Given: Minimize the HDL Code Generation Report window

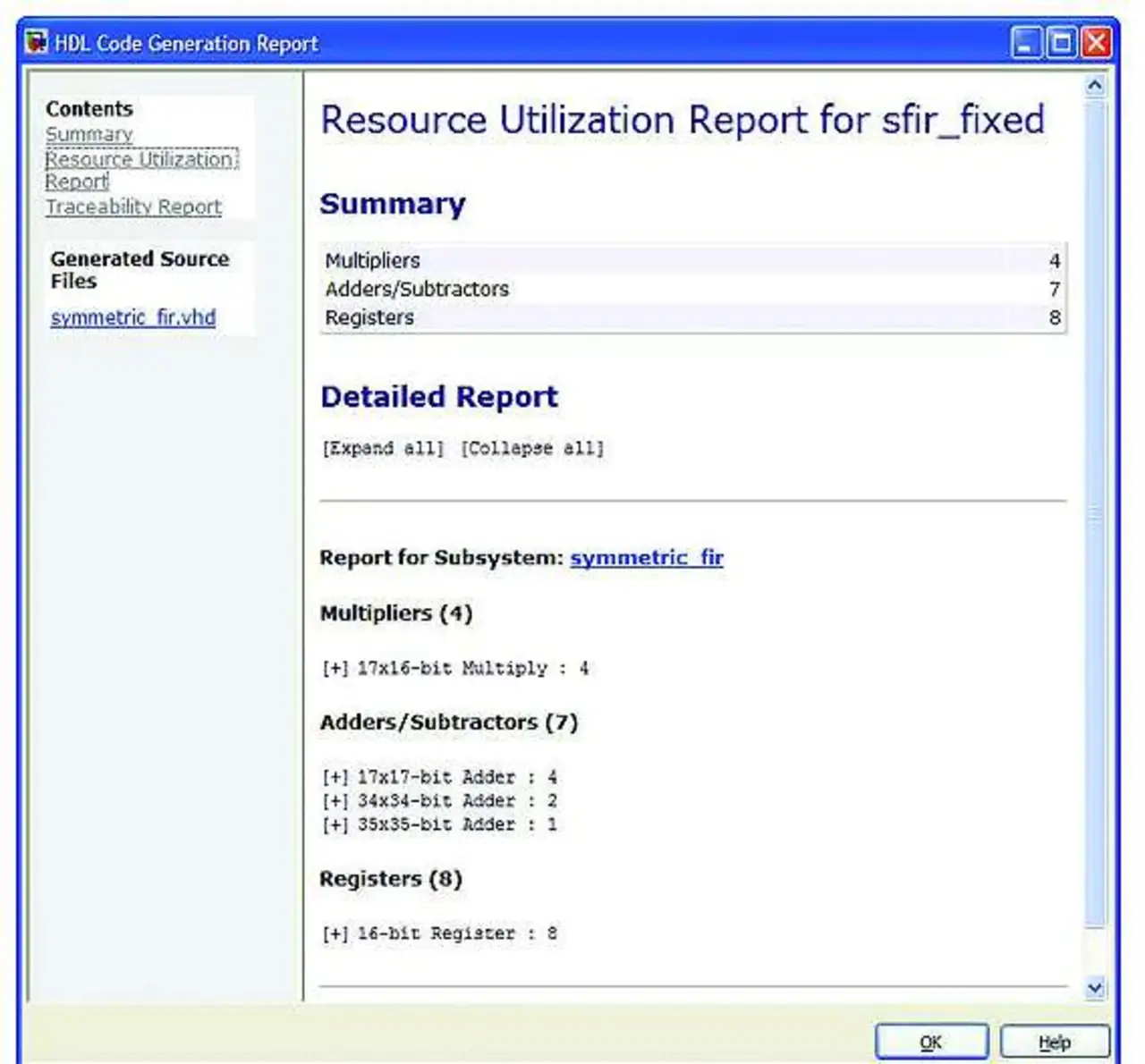Looking at the screenshot, I should [x=1025, y=42].
